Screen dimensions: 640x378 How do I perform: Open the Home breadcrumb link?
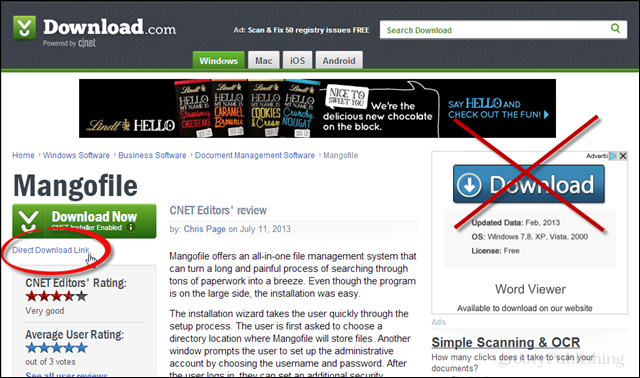tap(23, 155)
